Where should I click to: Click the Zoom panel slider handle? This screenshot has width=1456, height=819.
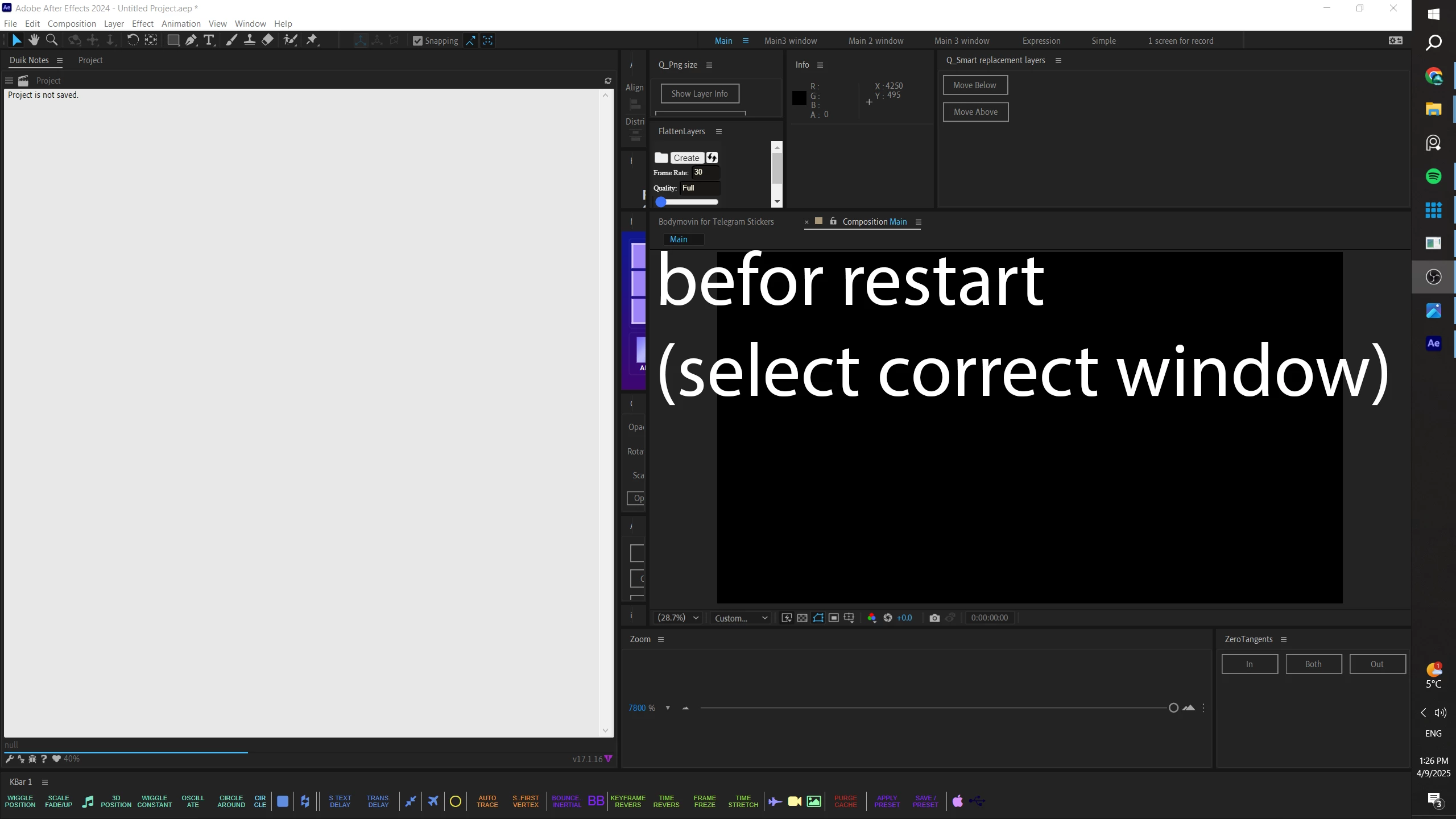[x=1173, y=708]
